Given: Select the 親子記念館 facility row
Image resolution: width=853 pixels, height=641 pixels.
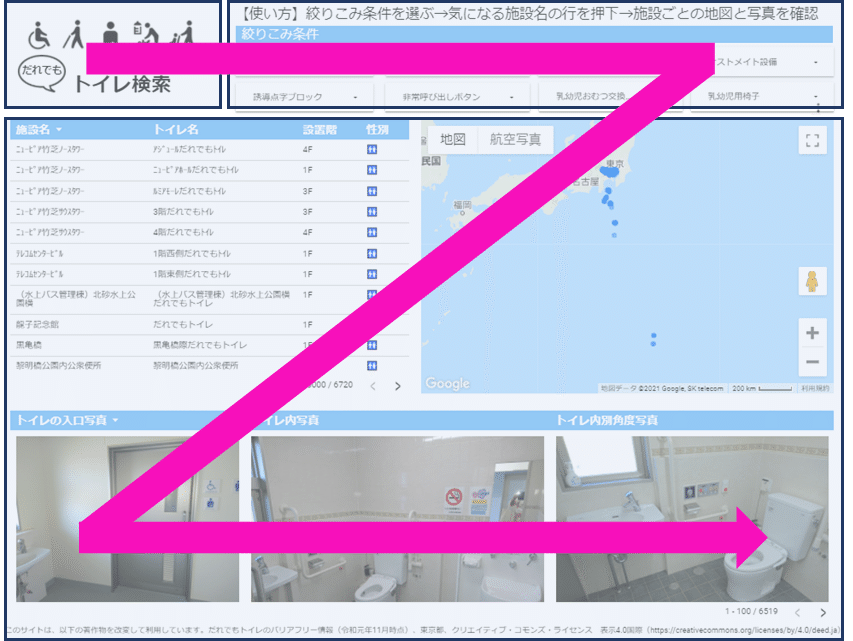Looking at the screenshot, I should coord(209,324).
